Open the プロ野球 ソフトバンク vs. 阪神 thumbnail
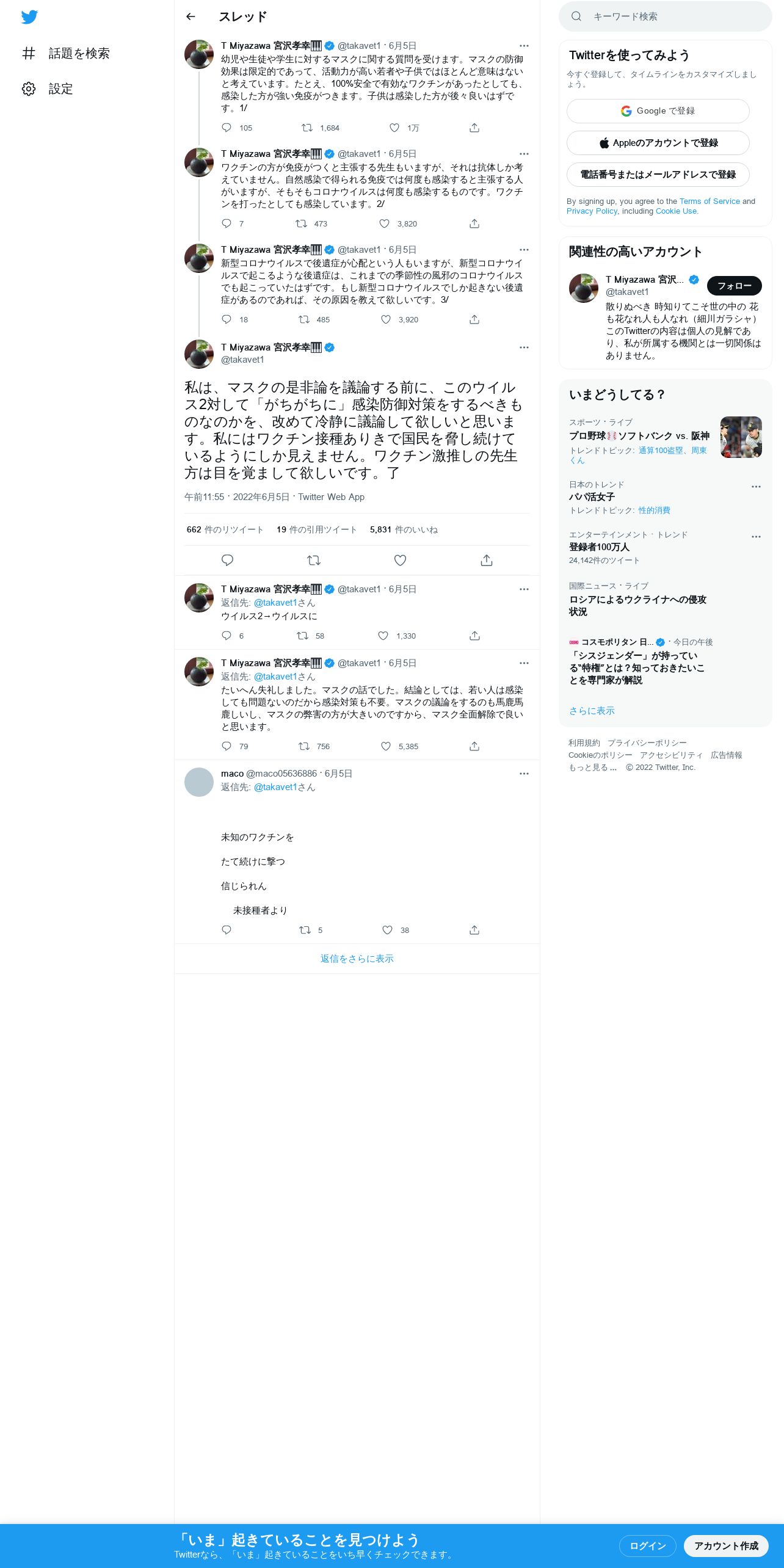 (741, 437)
